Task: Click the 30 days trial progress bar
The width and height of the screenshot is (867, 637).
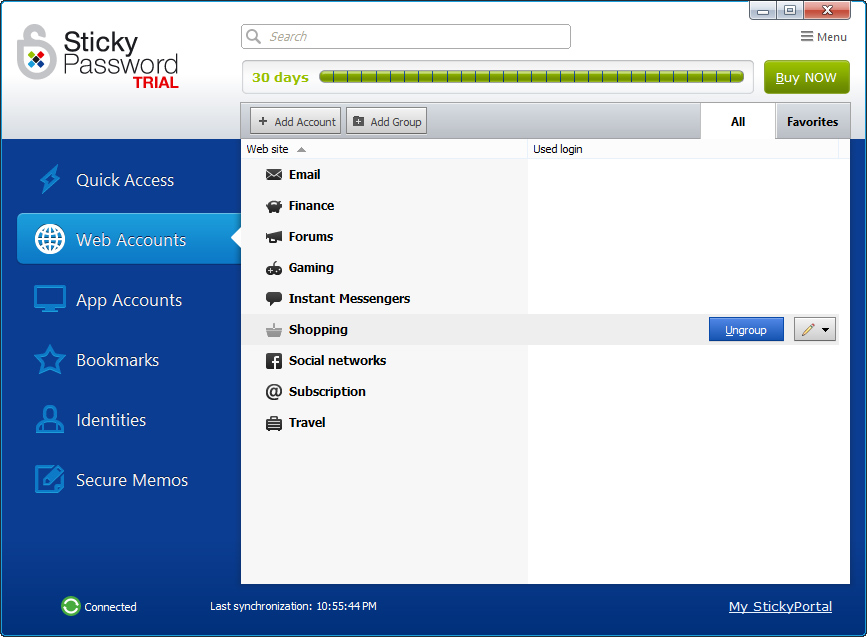Action: tap(531, 76)
